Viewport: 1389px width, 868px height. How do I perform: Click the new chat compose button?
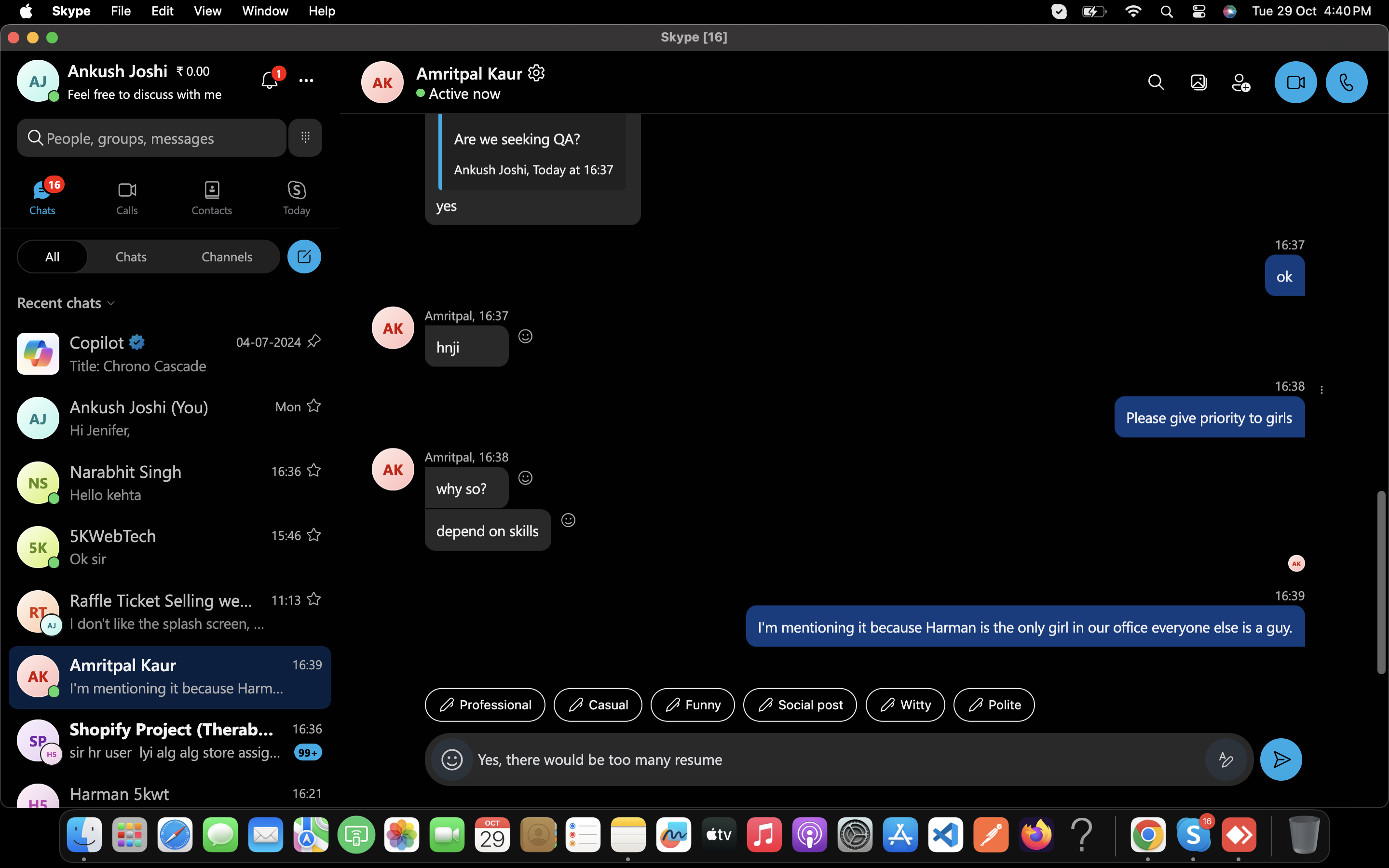point(304,257)
